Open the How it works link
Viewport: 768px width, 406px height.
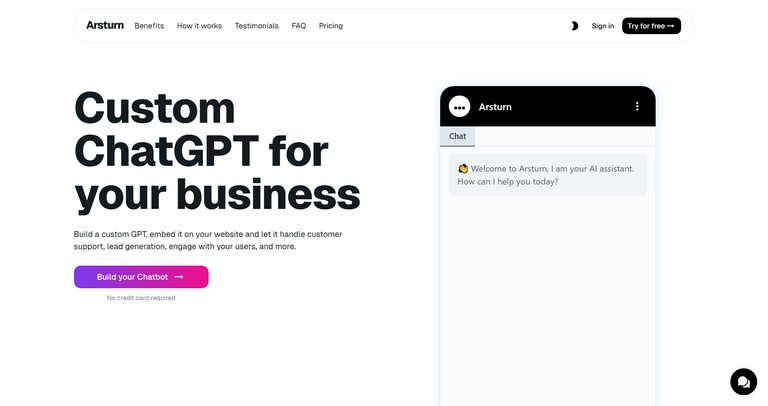(x=199, y=26)
